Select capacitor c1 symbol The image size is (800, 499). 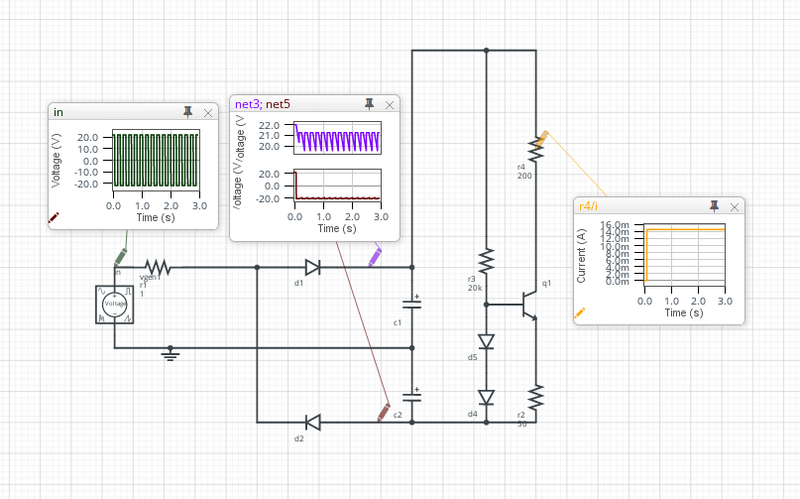tap(412, 304)
